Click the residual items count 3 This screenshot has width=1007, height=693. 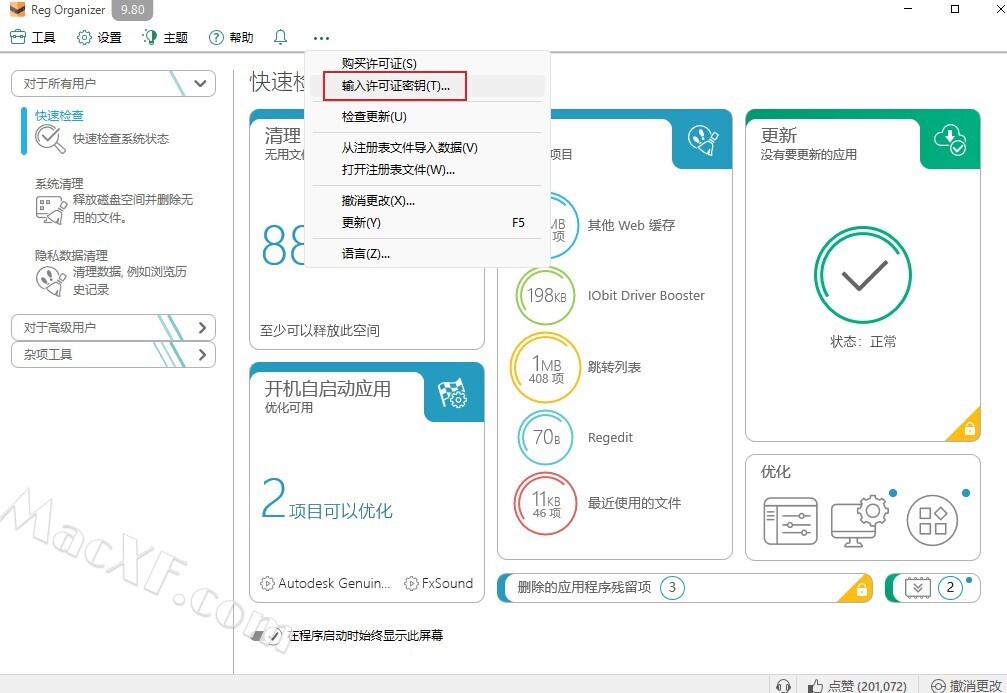pos(672,587)
